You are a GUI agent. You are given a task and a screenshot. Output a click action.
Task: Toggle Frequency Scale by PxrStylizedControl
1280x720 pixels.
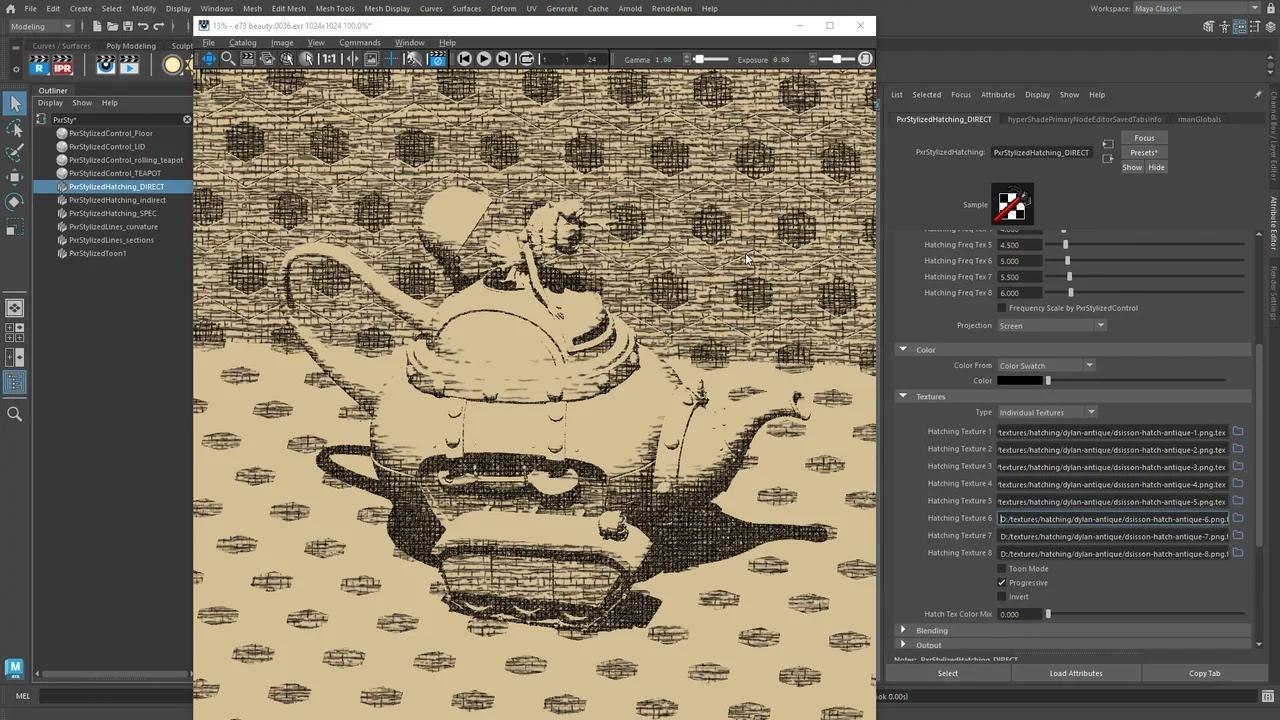click(1001, 308)
